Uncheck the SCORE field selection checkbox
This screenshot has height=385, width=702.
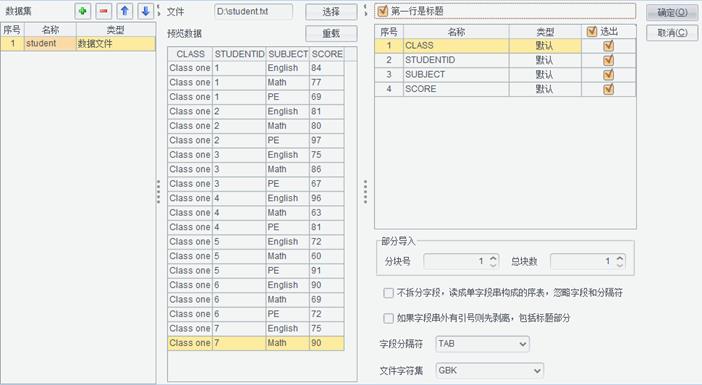click(608, 89)
